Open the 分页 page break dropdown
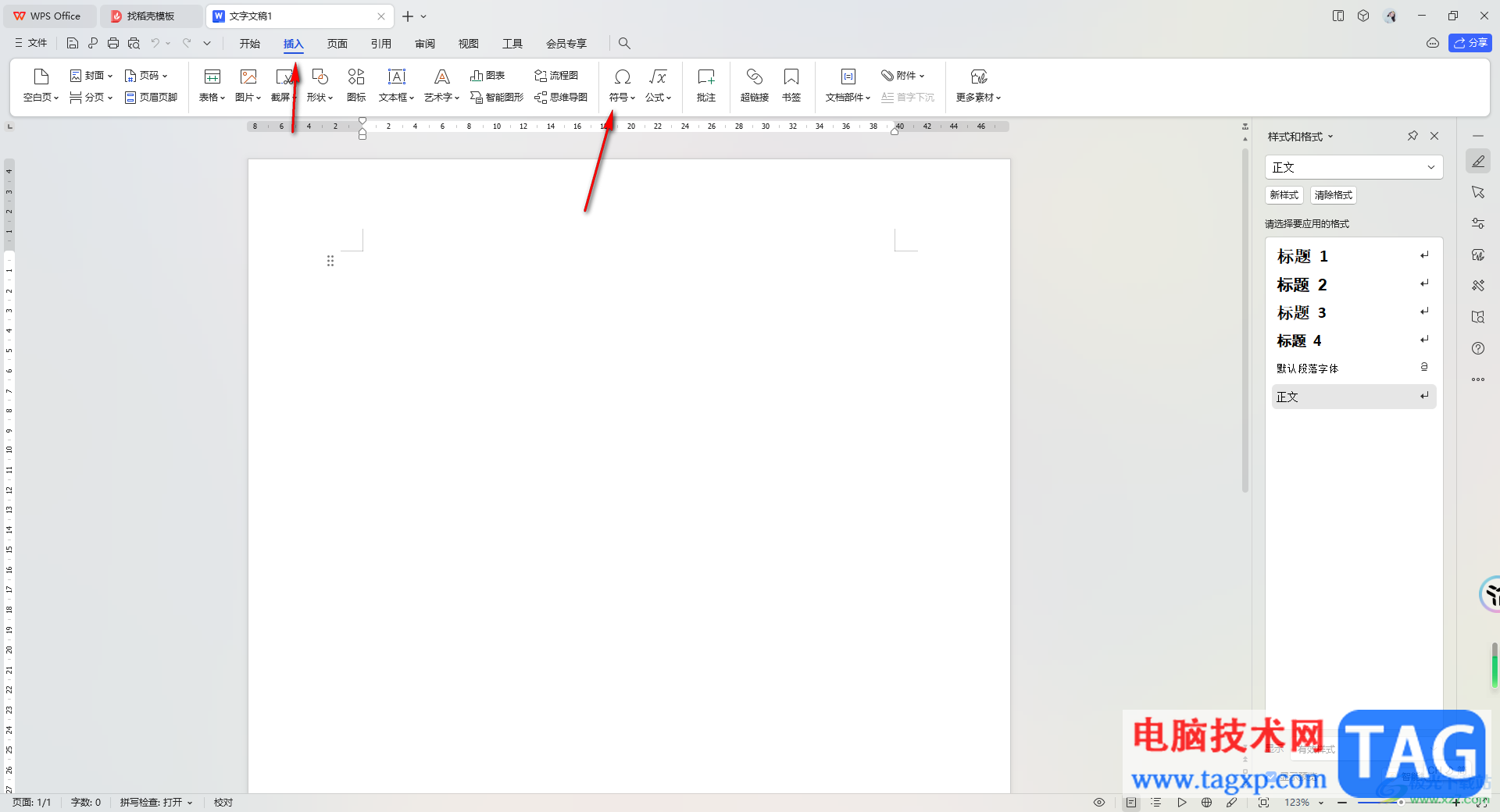Image resolution: width=1500 pixels, height=812 pixels. pos(91,98)
